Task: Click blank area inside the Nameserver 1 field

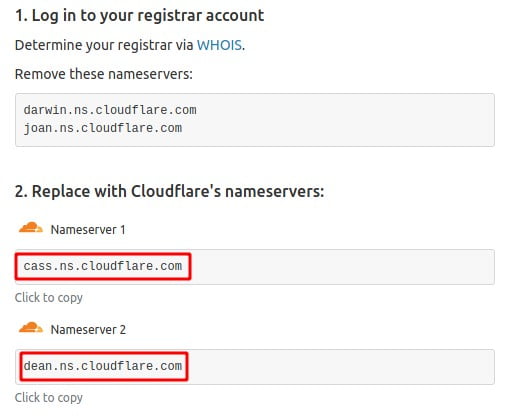Action: click(342, 267)
